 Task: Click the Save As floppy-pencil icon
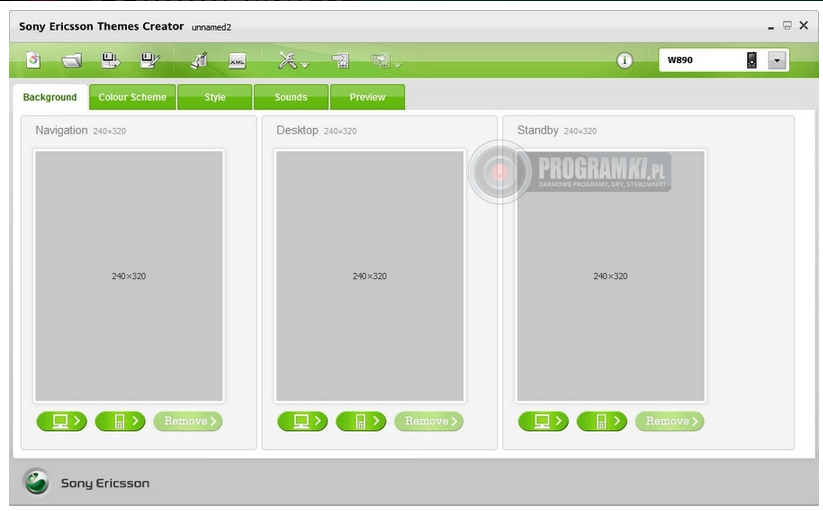(150, 60)
